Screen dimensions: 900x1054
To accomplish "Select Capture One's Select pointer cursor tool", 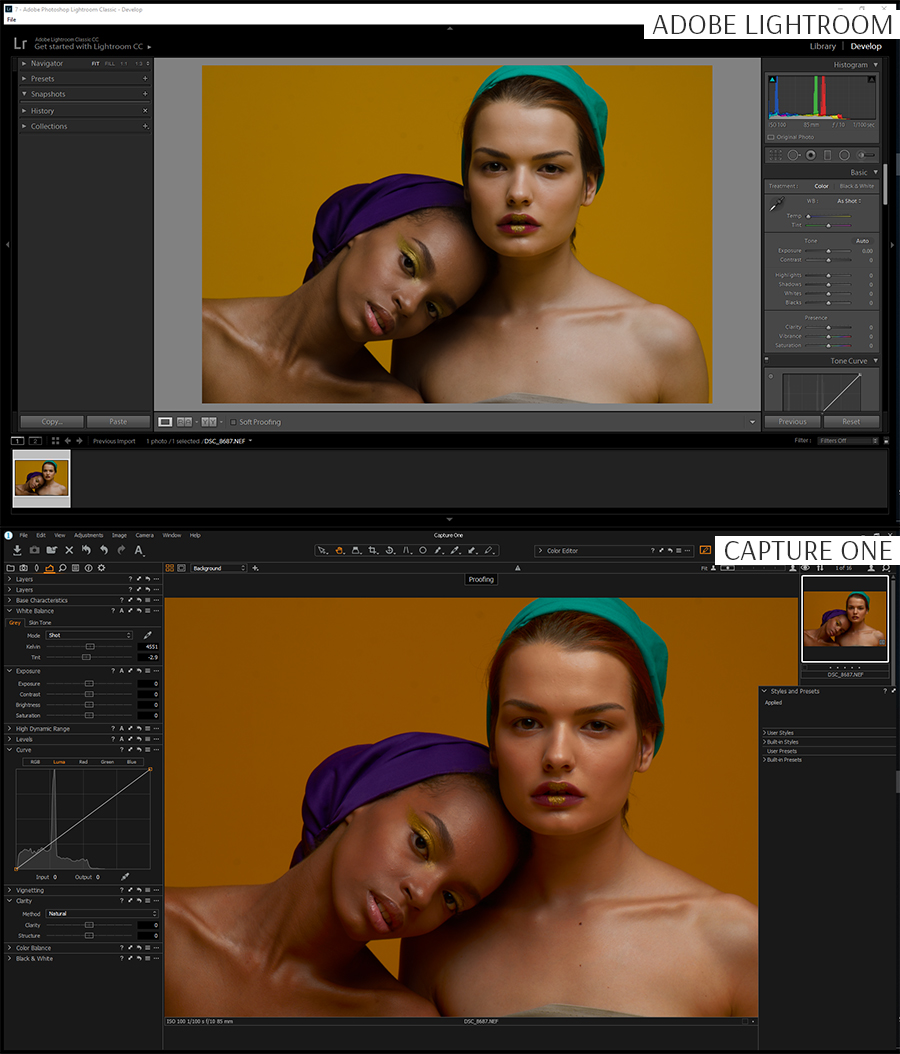I will coord(323,551).
